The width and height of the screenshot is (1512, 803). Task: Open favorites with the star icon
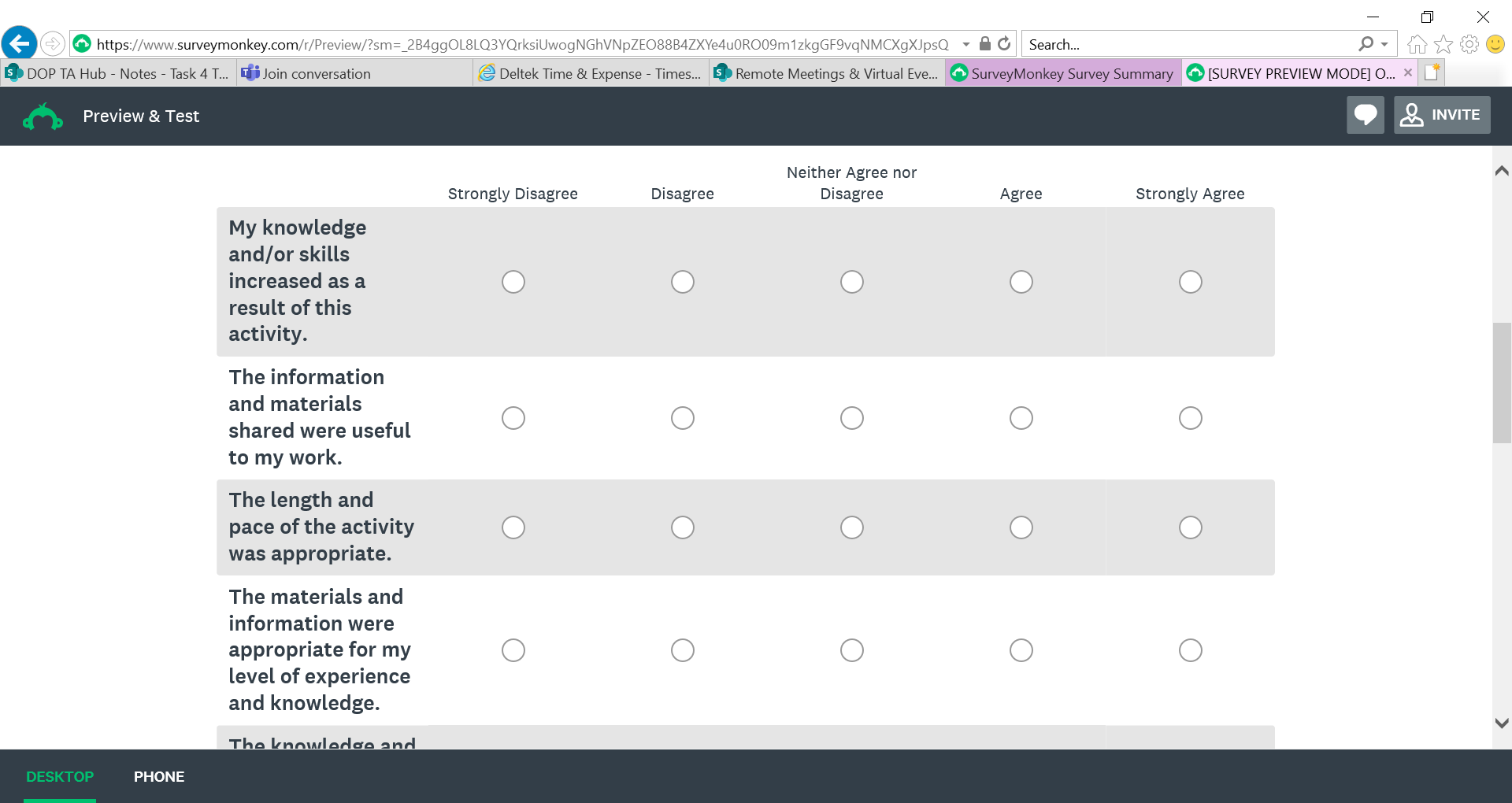pos(1443,45)
